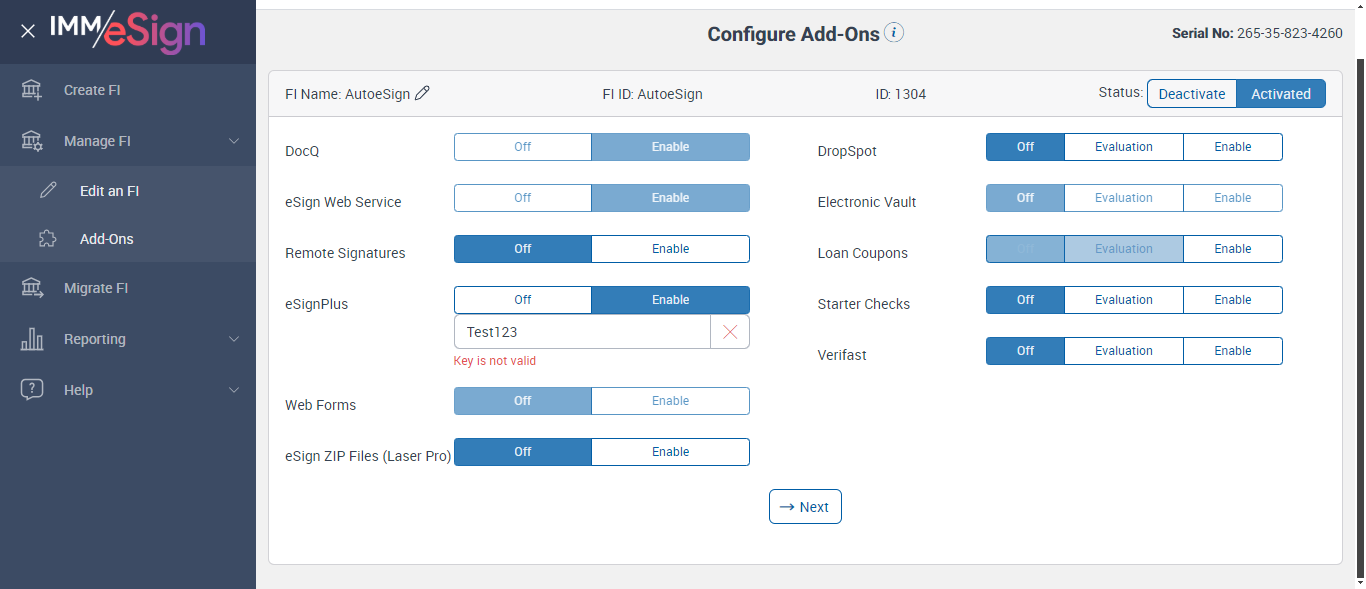This screenshot has height=589, width=1366.
Task: Click the Migrate FI icon
Action: [x=32, y=288]
